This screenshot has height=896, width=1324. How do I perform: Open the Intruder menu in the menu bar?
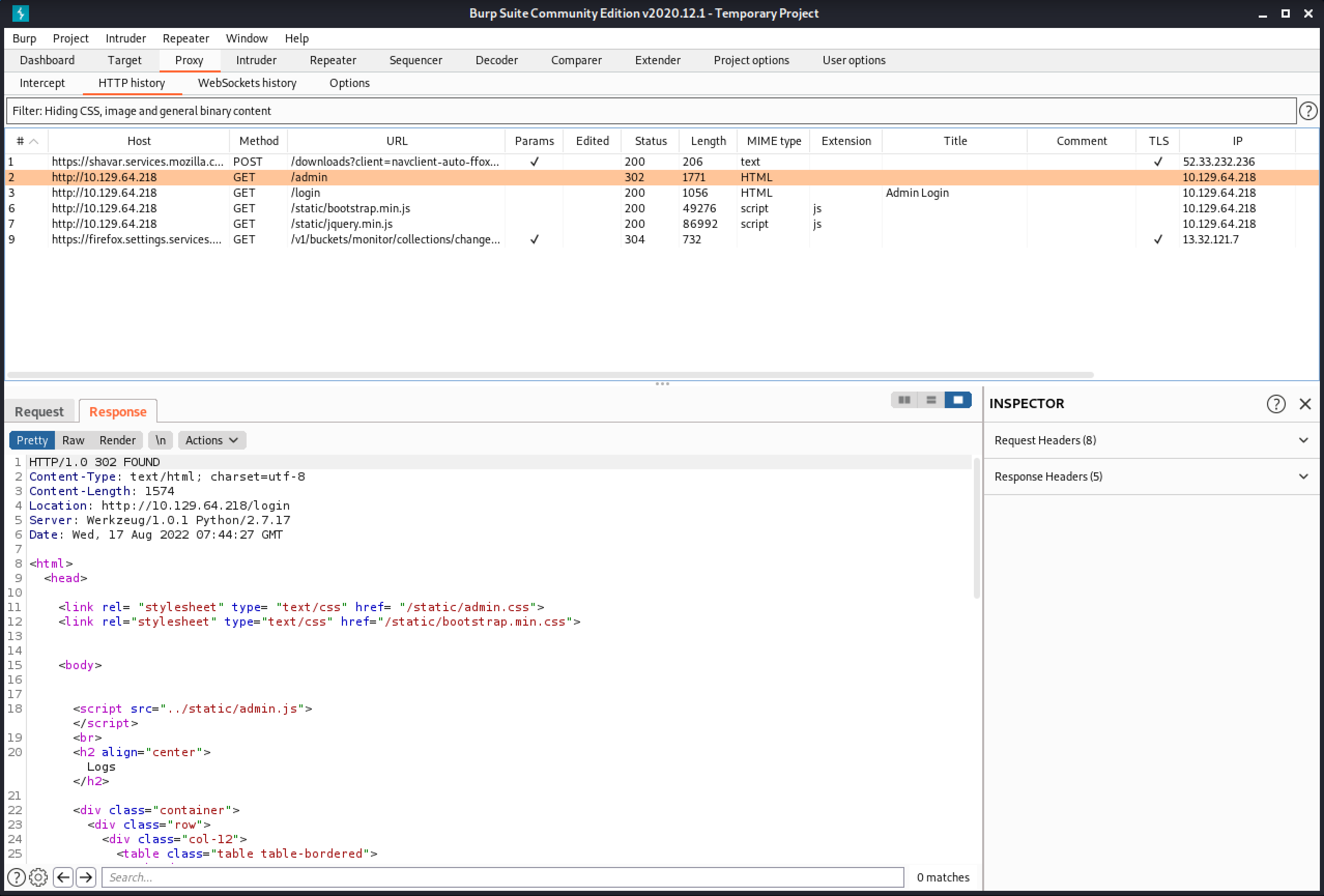[x=125, y=38]
